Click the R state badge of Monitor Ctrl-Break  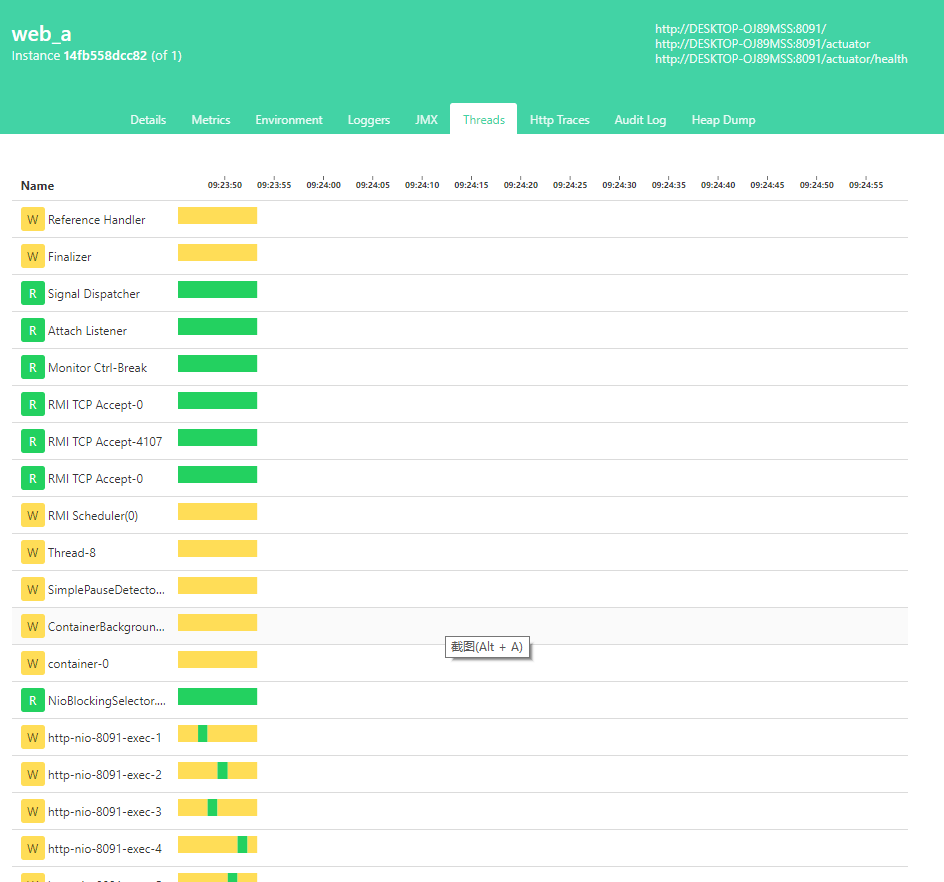coord(33,368)
